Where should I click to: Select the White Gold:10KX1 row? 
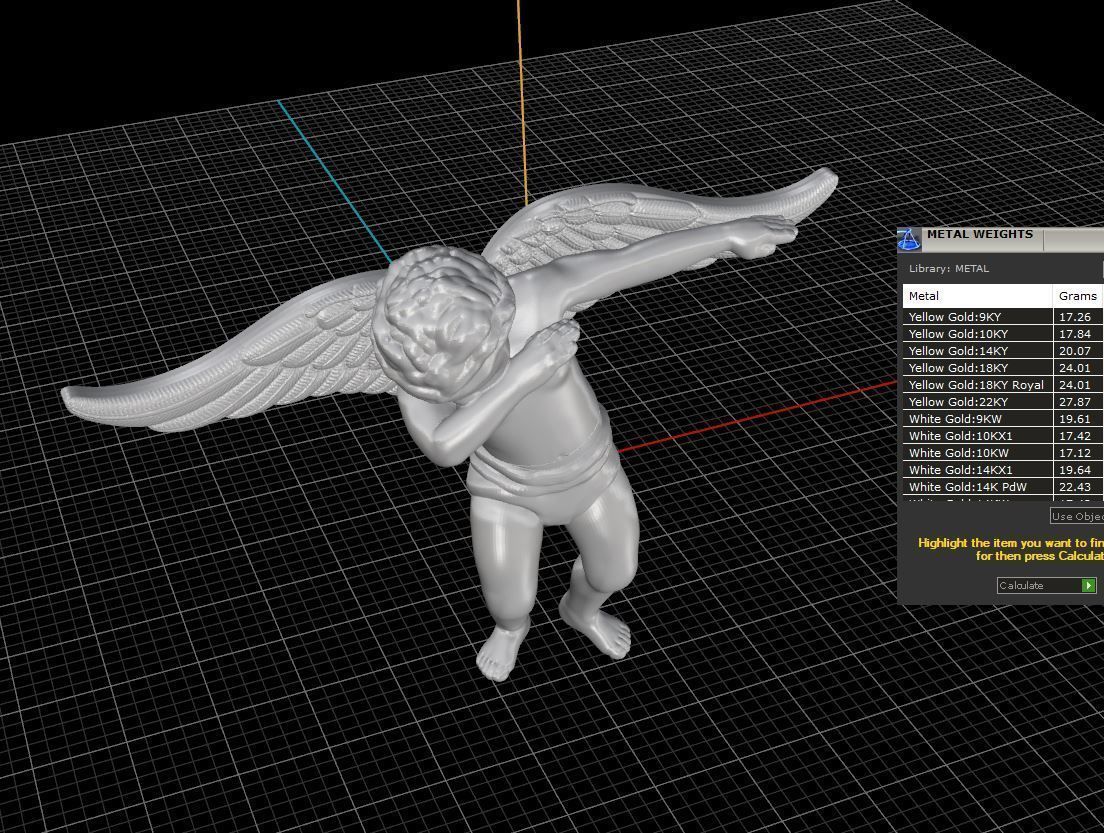coord(1003,435)
